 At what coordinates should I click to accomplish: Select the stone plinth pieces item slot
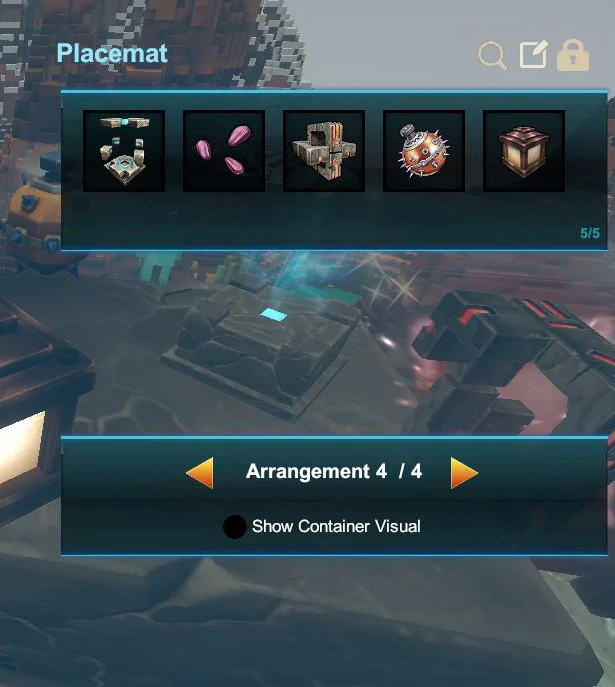click(124, 151)
